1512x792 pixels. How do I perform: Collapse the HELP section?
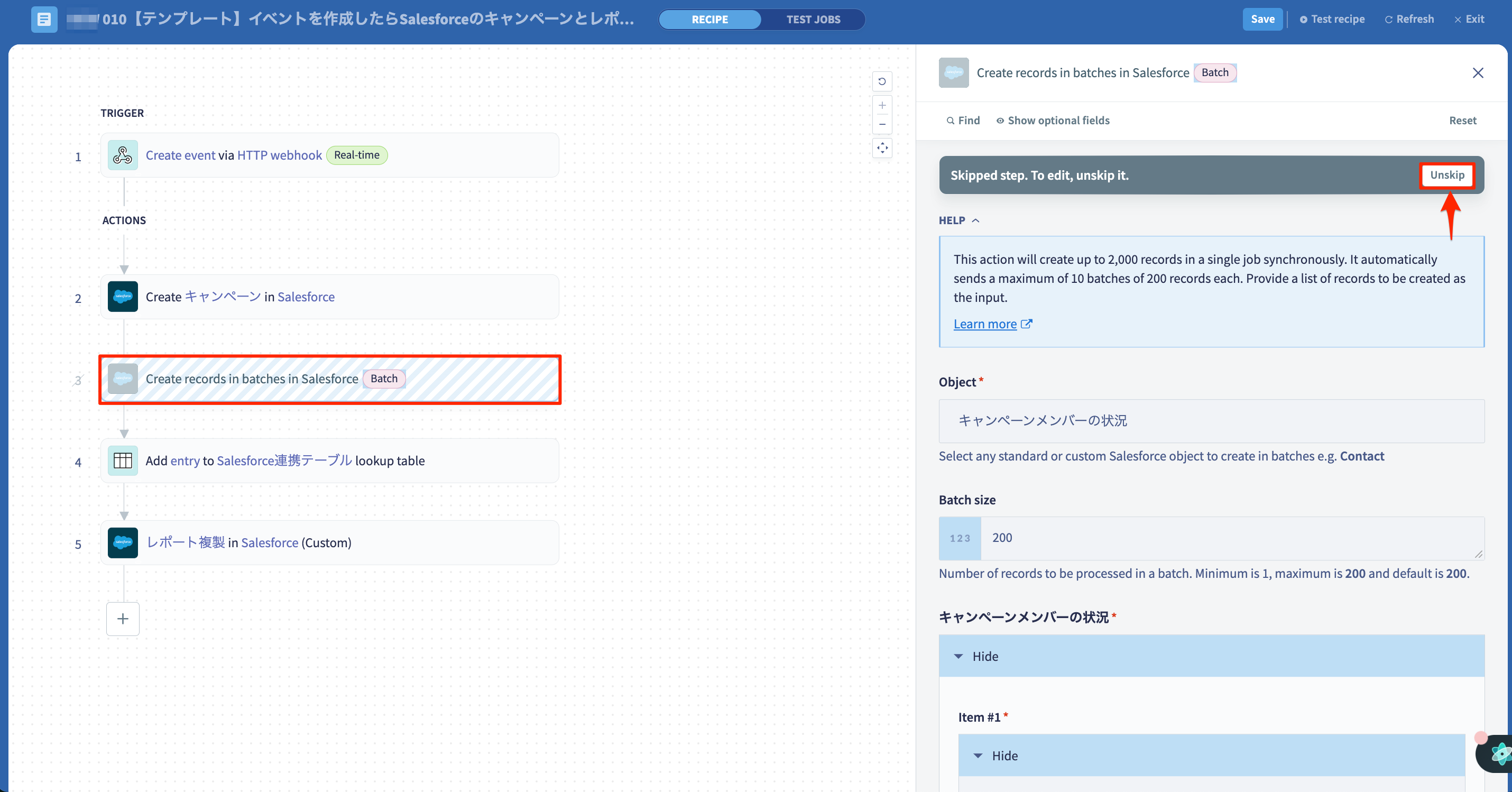[959, 220]
